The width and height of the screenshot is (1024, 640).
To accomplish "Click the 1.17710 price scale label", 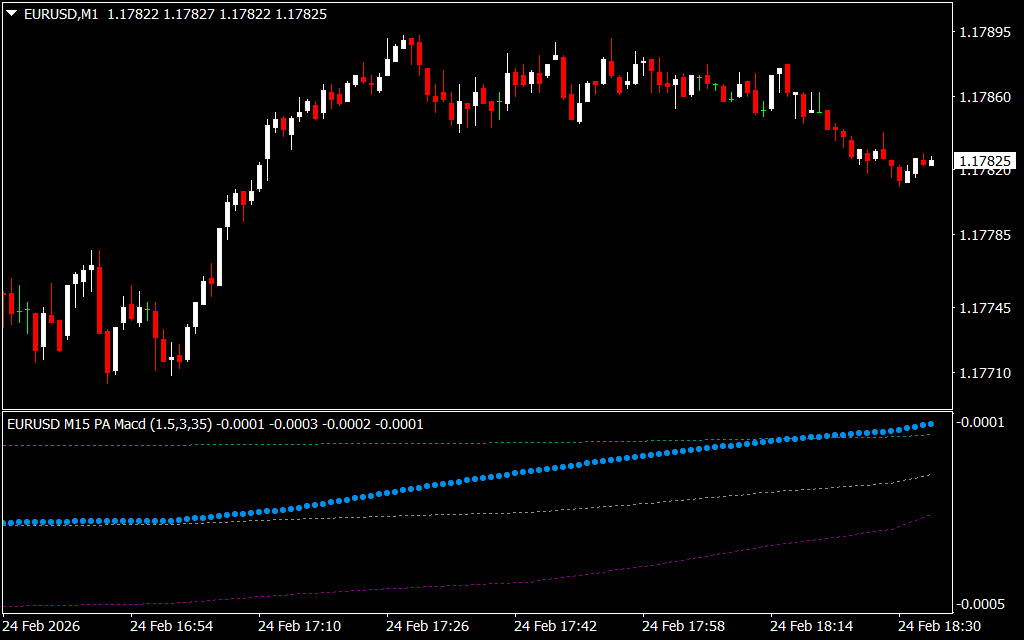I will 985,374.
